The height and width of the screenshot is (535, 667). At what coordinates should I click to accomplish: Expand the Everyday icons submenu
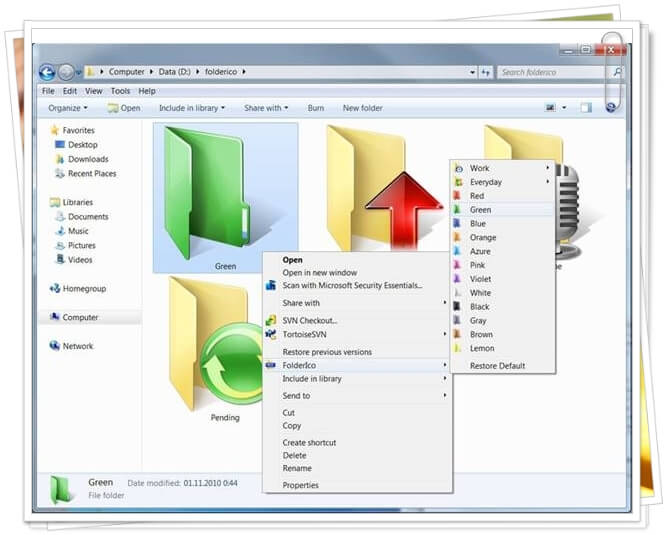click(503, 182)
